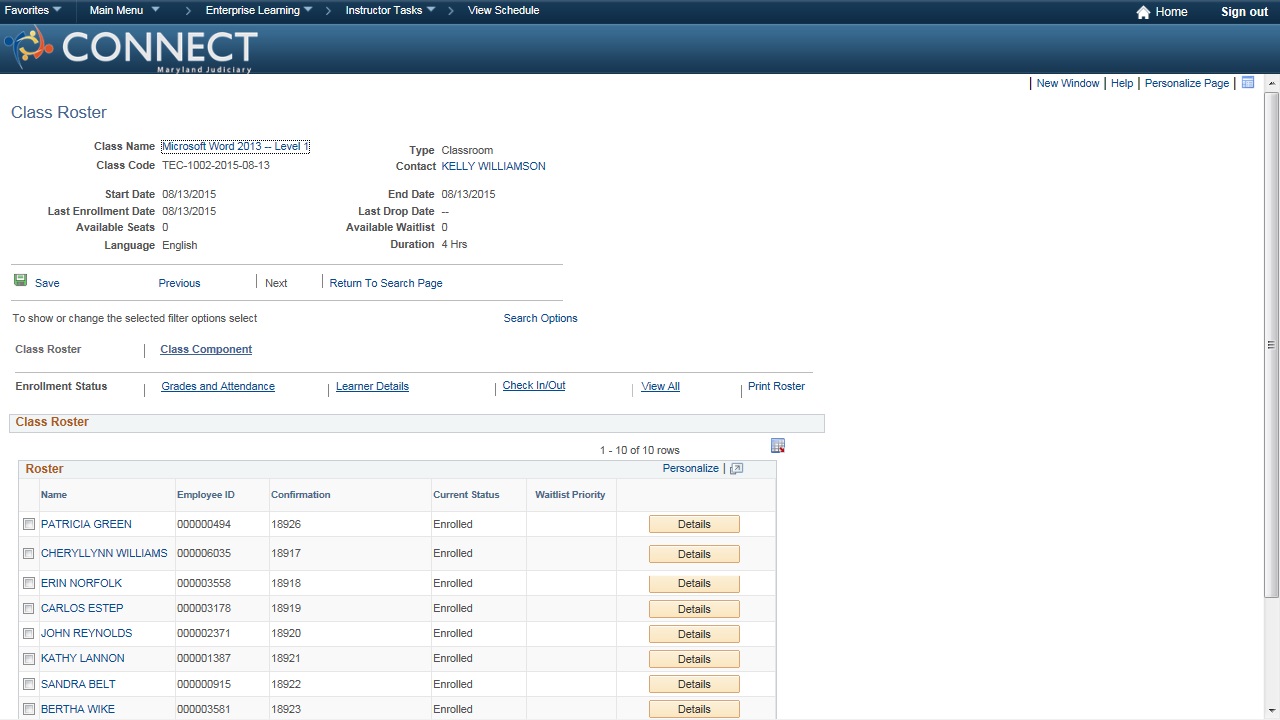Image resolution: width=1280 pixels, height=720 pixels.
Task: Click vertical scrollbar thumb
Action: pyautogui.click(x=1271, y=345)
